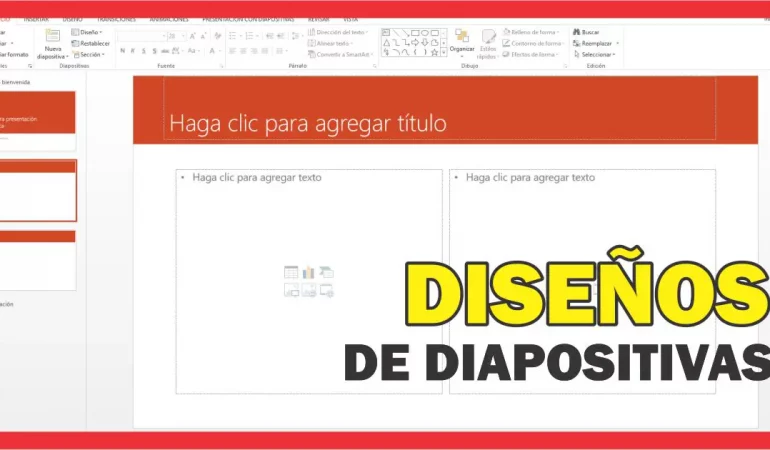The height and width of the screenshot is (450, 770).
Task: Click the title placeholder 'Haga clic para agregar título'
Action: (308, 123)
